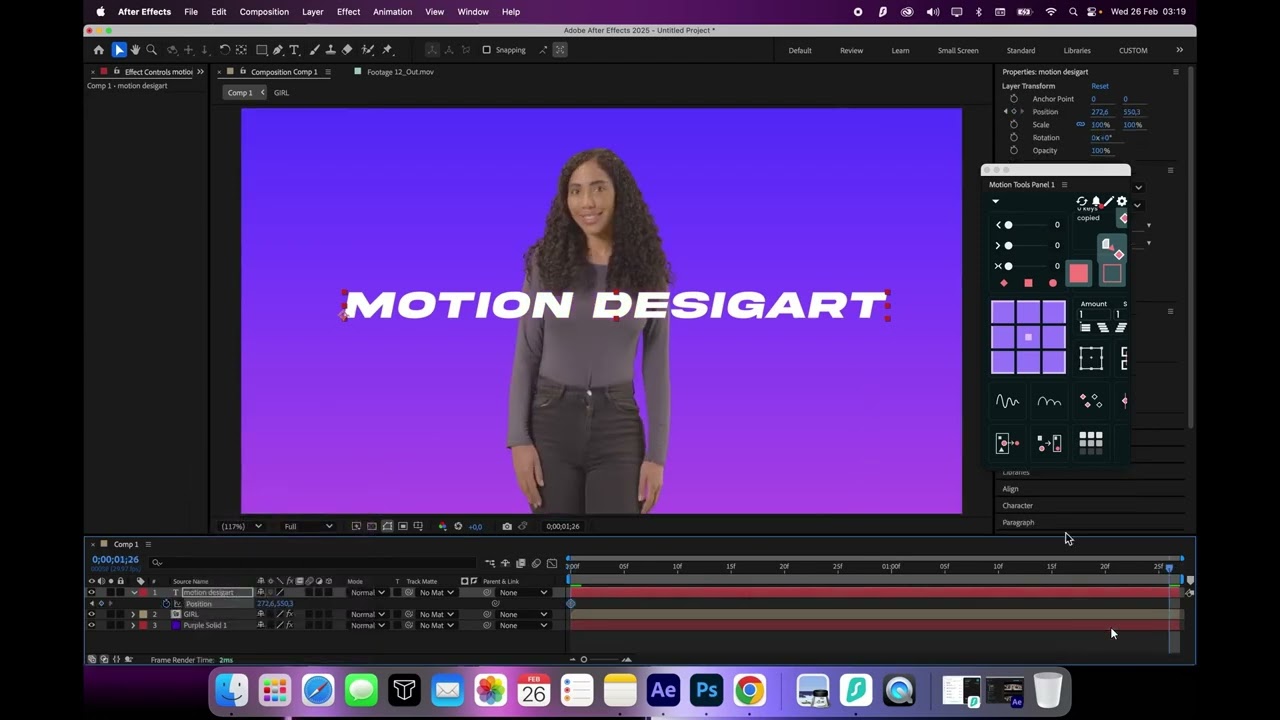
Task: Select the Home icon in the toolbar
Action: pyautogui.click(x=98, y=50)
